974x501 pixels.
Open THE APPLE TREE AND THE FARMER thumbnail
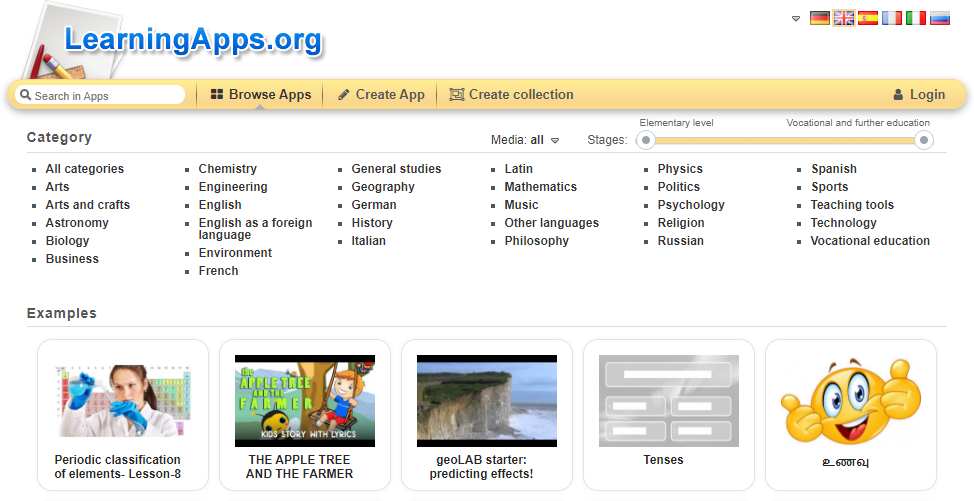tap(305, 401)
